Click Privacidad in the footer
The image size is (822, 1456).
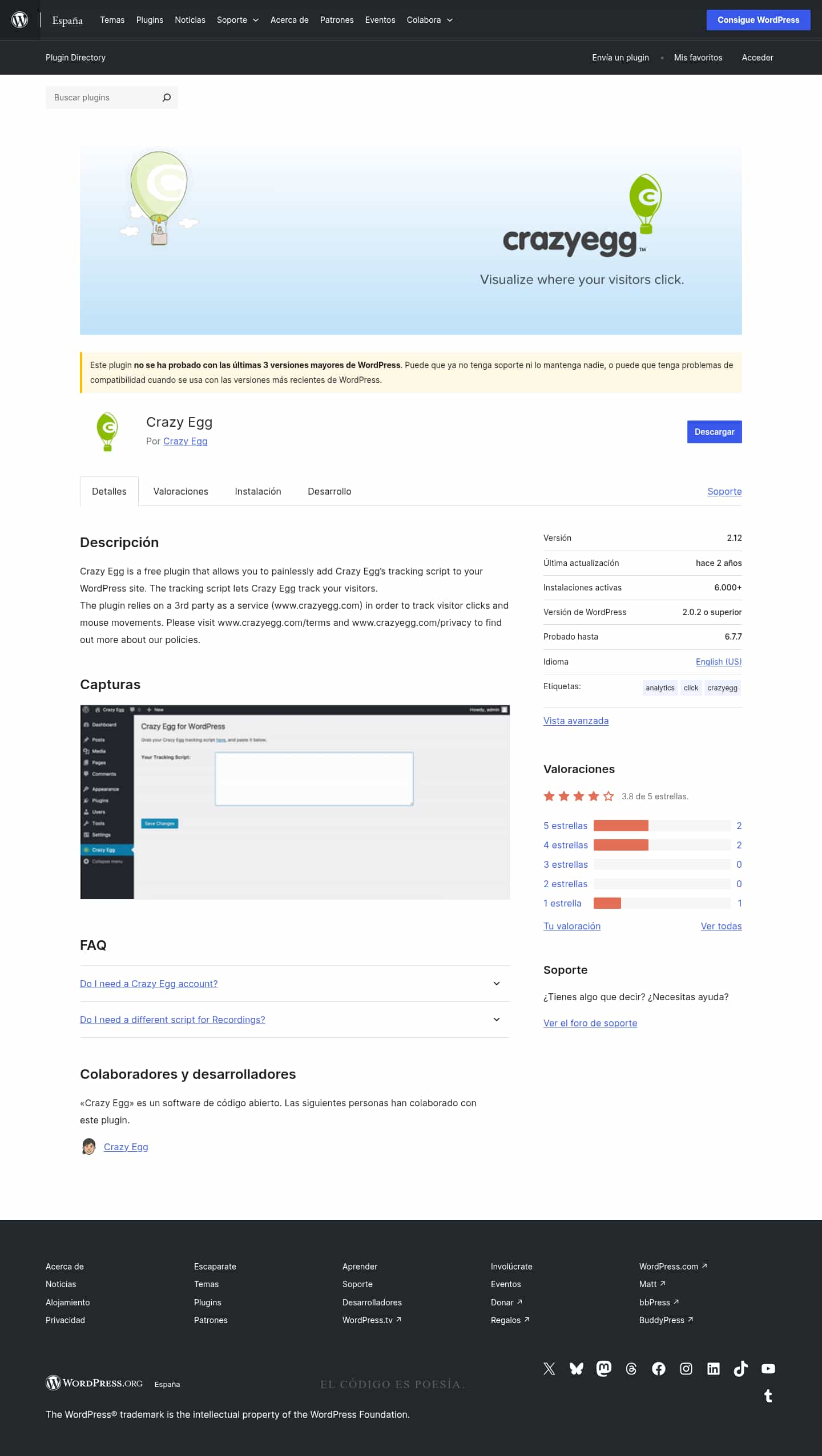(x=65, y=1320)
